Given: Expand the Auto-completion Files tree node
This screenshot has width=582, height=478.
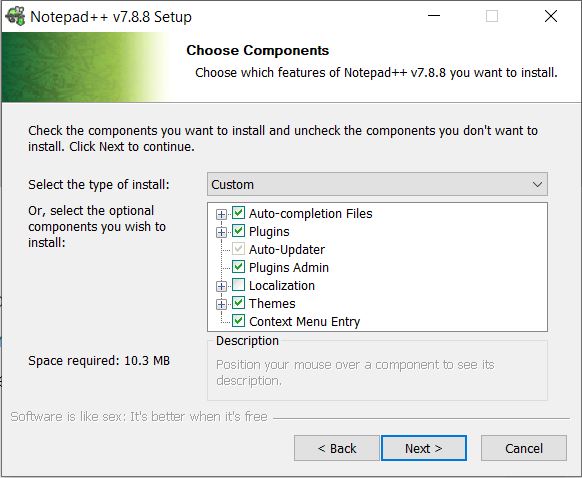Looking at the screenshot, I should point(221,214).
